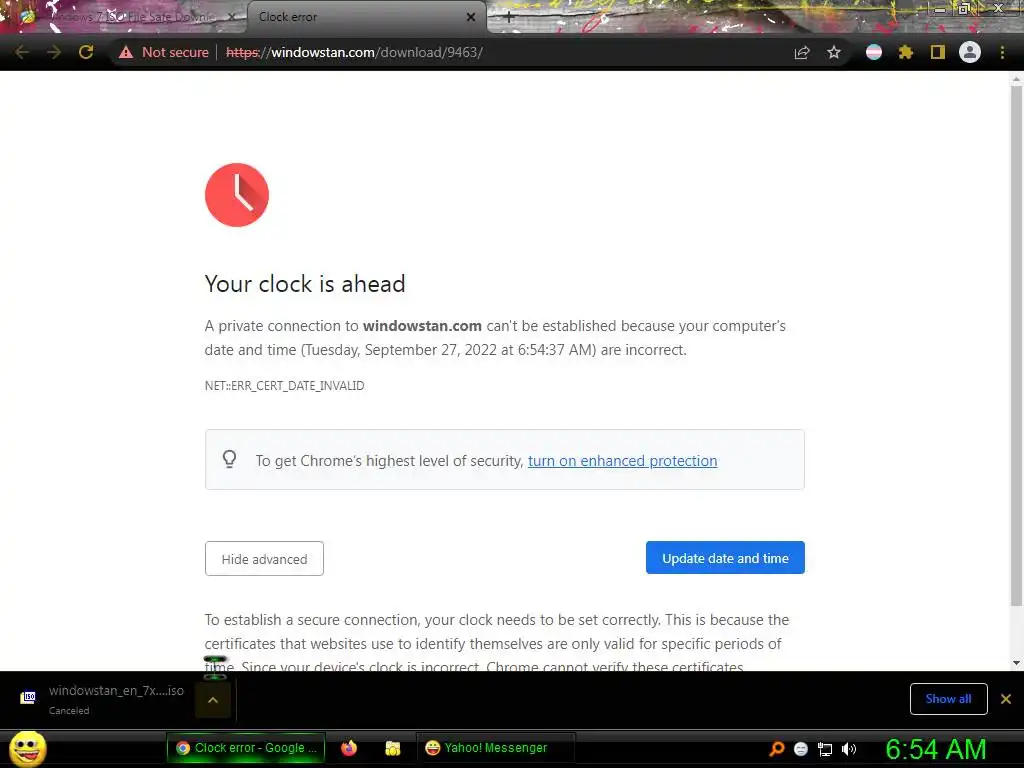Open the smiley Start button
Screen dimensions: 1024x768
click(x=27, y=748)
